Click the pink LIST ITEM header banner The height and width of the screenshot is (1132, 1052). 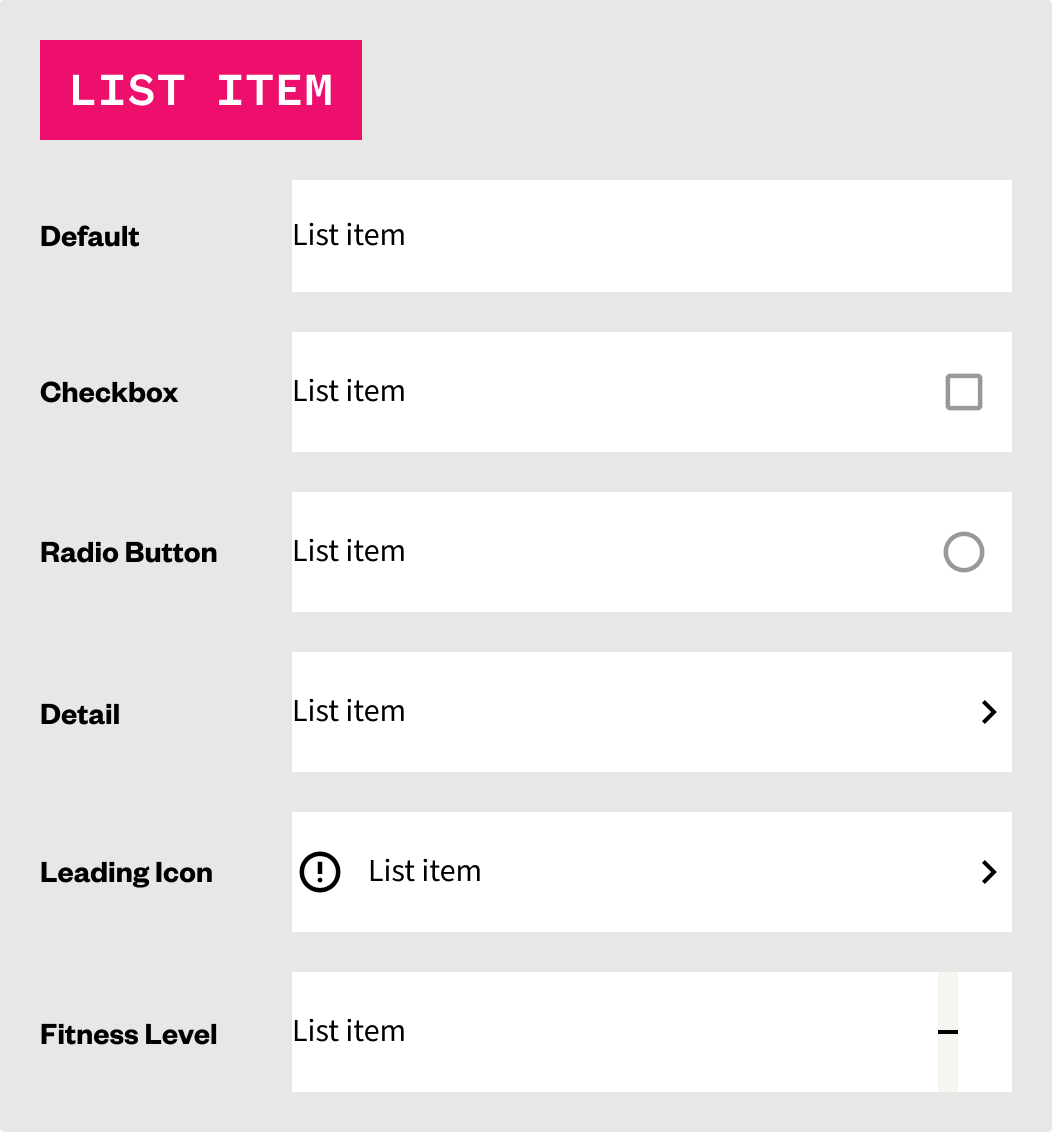click(x=201, y=90)
